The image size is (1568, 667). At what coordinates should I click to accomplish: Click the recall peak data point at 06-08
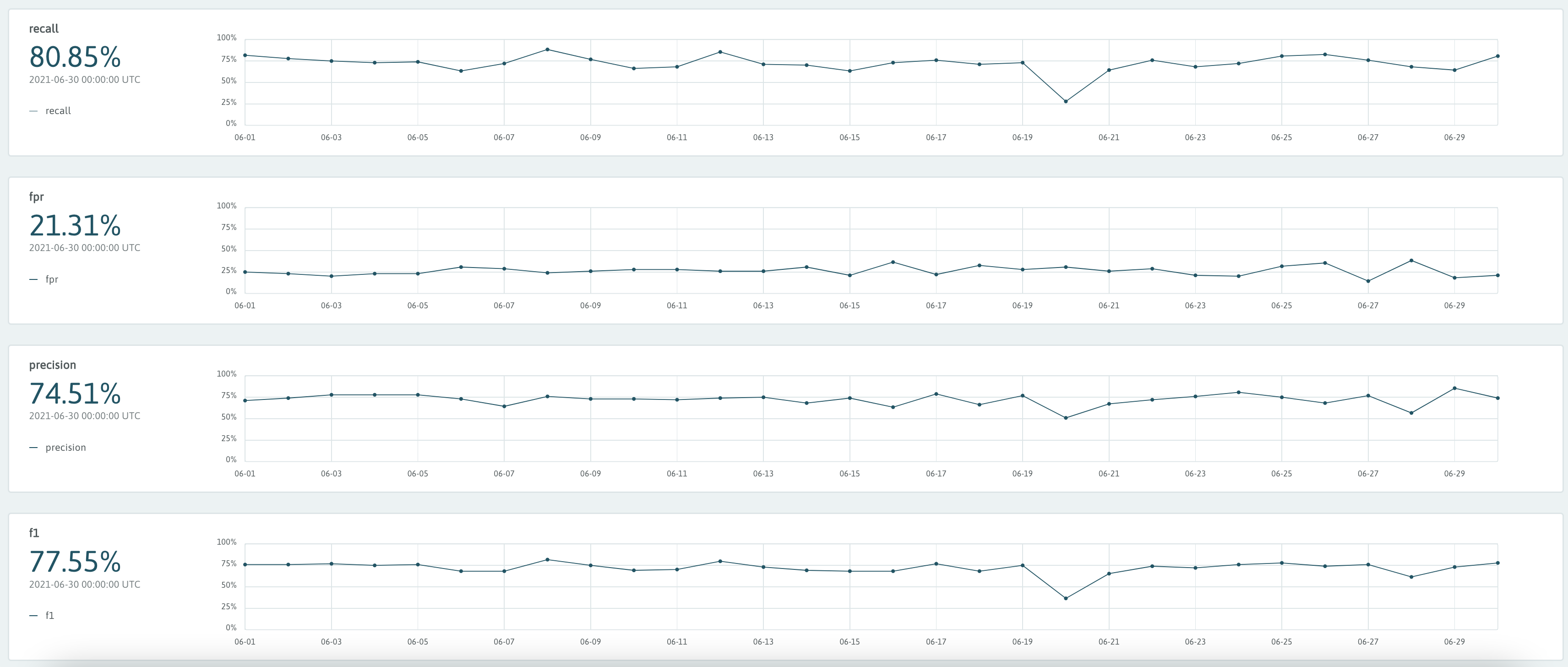(547, 49)
